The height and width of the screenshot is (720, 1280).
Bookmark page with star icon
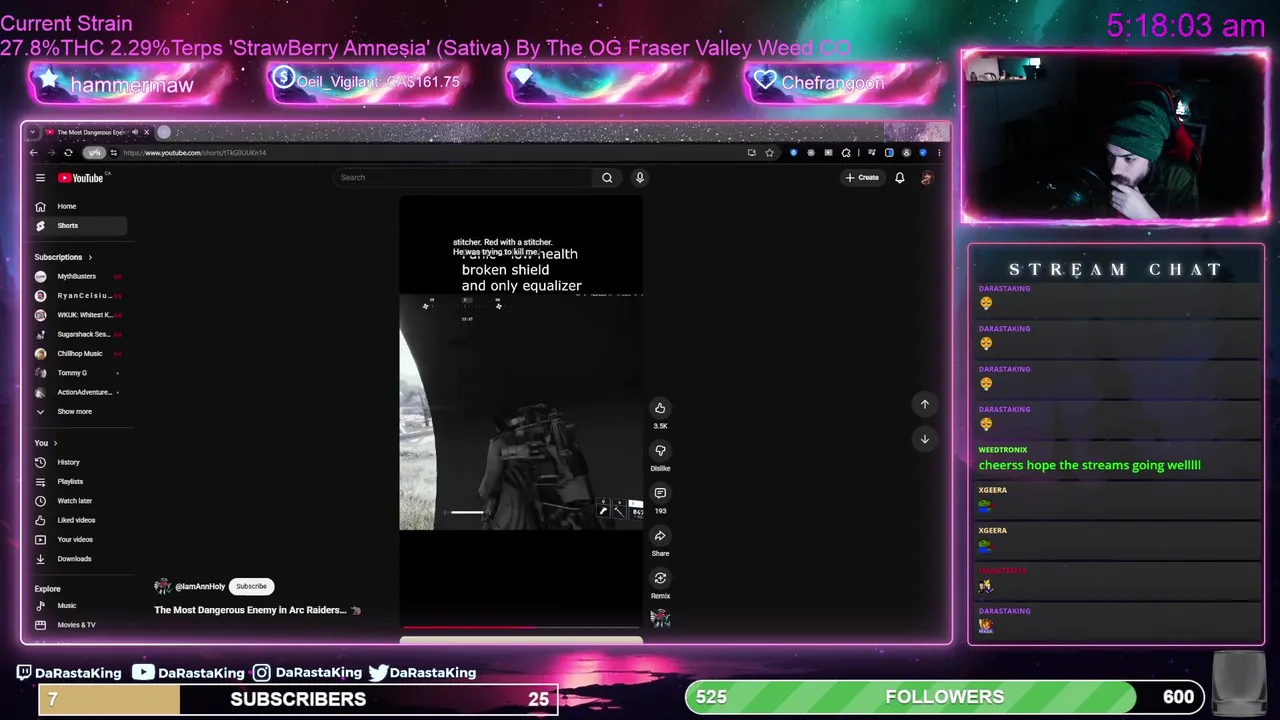click(769, 153)
